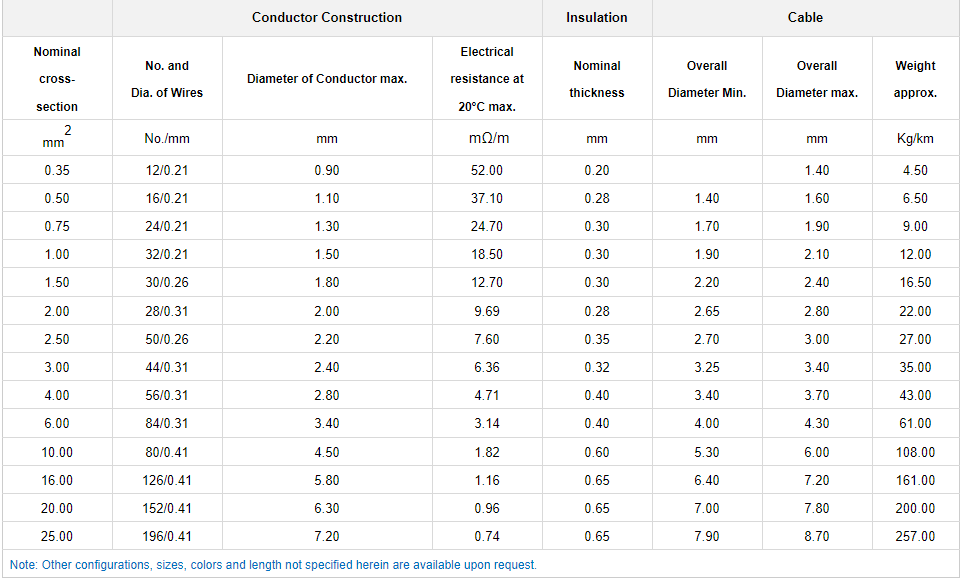Select the 9.69 resistance cell
962x581 pixels.
(487, 312)
